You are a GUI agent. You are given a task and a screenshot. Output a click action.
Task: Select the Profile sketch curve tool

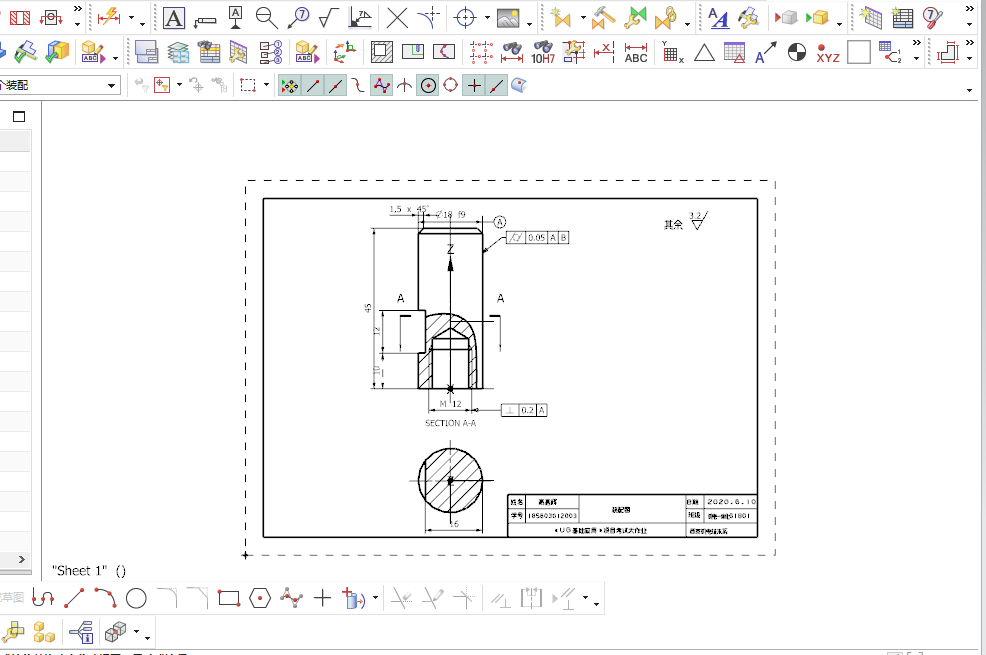click(43, 598)
